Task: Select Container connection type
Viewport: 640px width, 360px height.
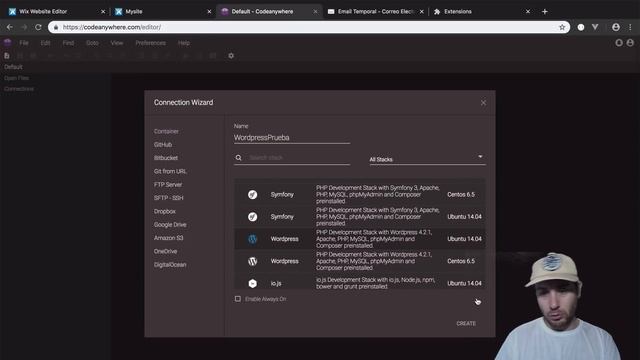Action: point(166,131)
